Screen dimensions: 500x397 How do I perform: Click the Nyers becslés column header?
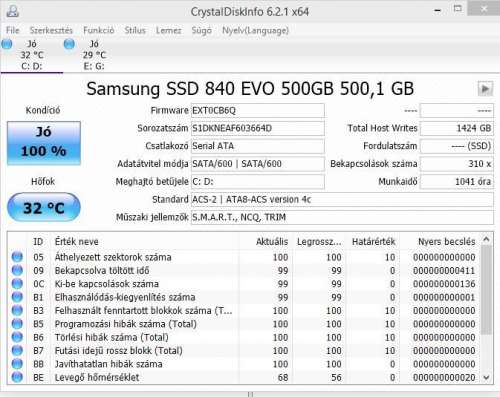point(440,241)
